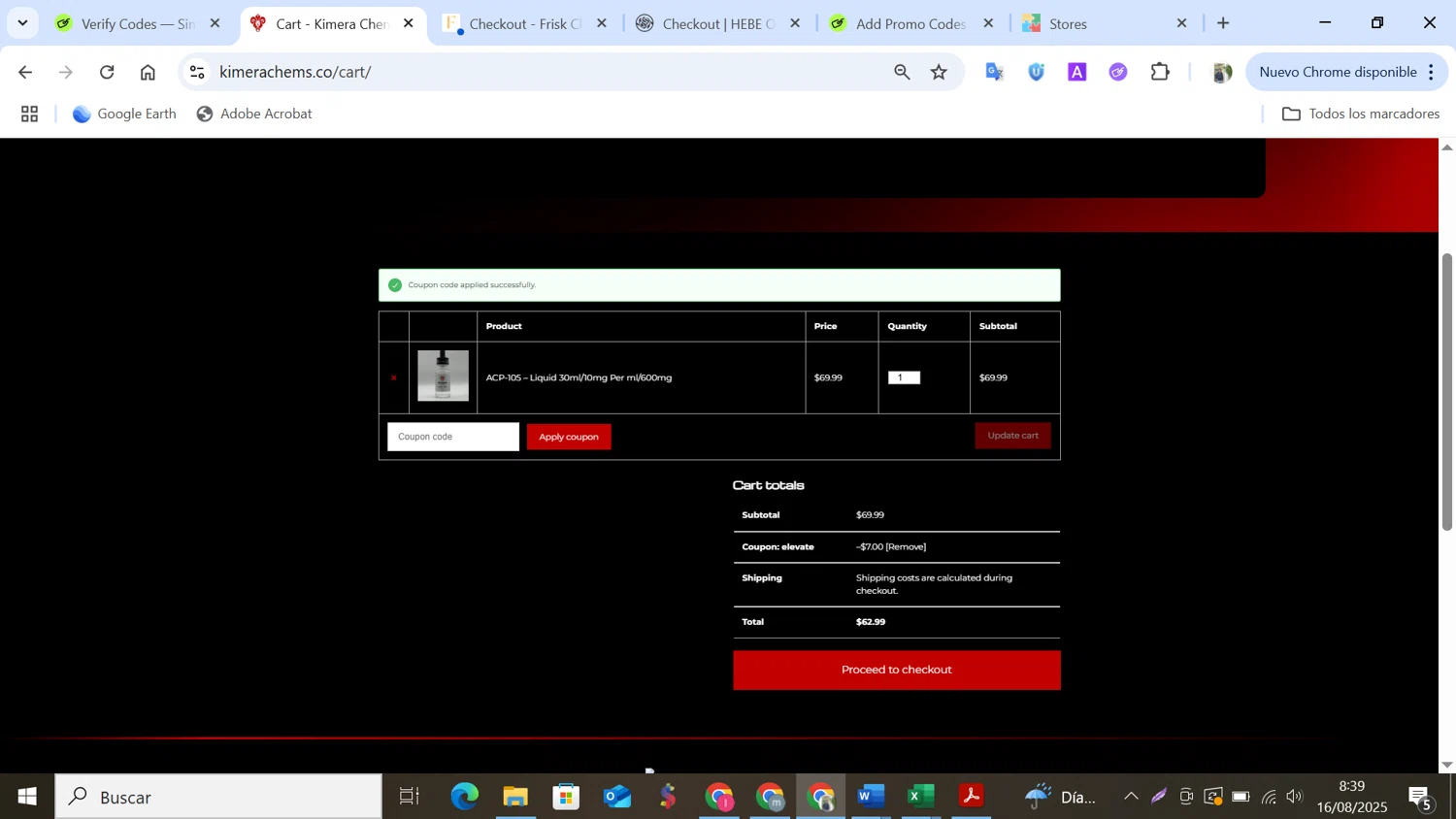The height and width of the screenshot is (819, 1456).
Task: Go to the home page icon
Action: 148,72
